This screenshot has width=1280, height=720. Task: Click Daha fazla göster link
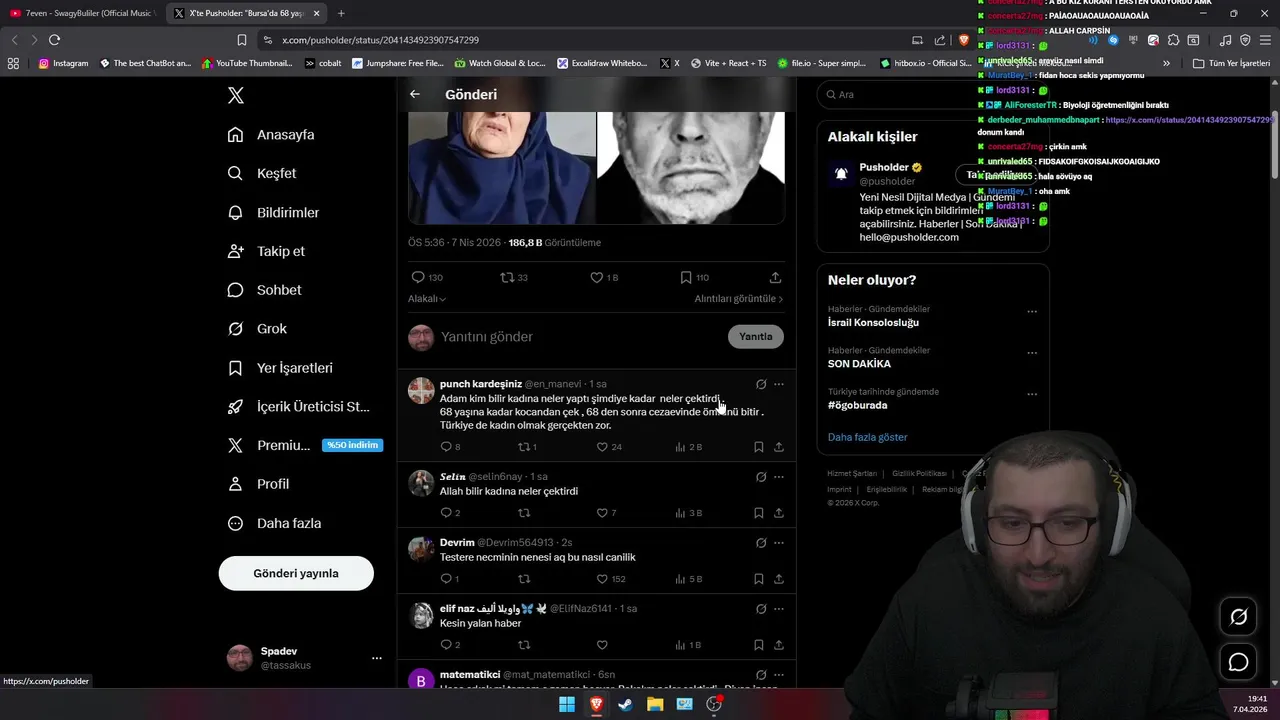pyautogui.click(x=868, y=437)
